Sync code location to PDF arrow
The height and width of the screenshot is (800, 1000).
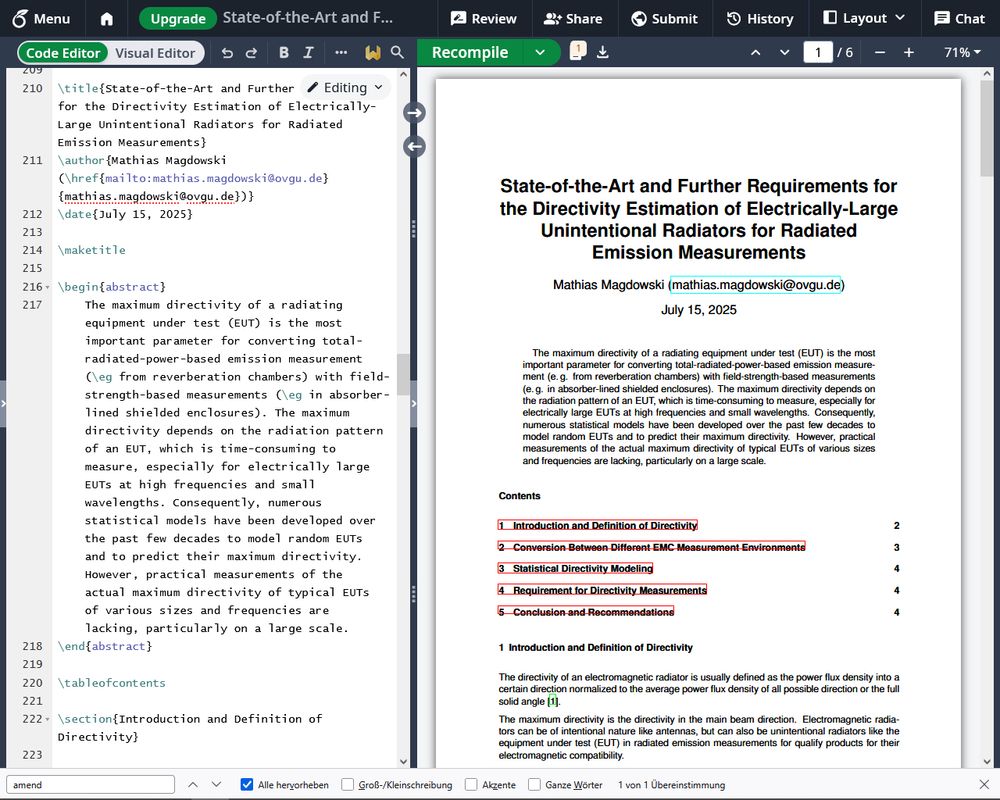(x=415, y=113)
